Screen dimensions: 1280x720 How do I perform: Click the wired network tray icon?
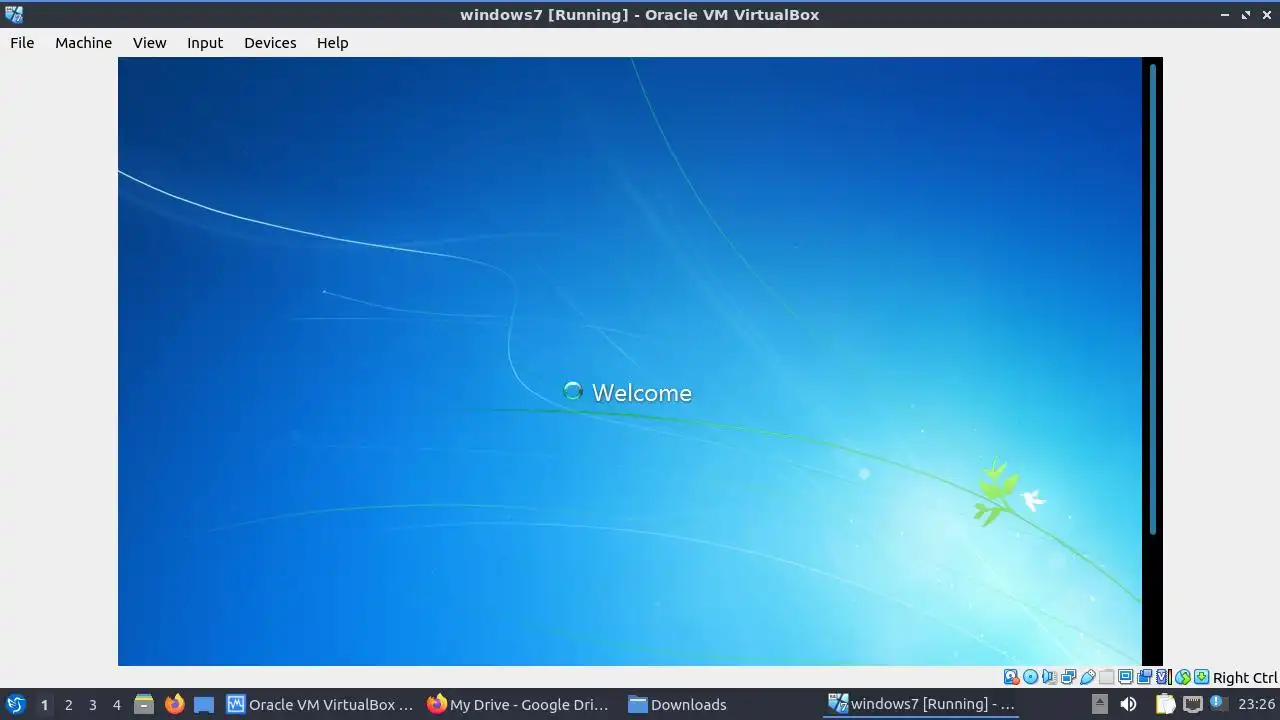[x=1192, y=704]
